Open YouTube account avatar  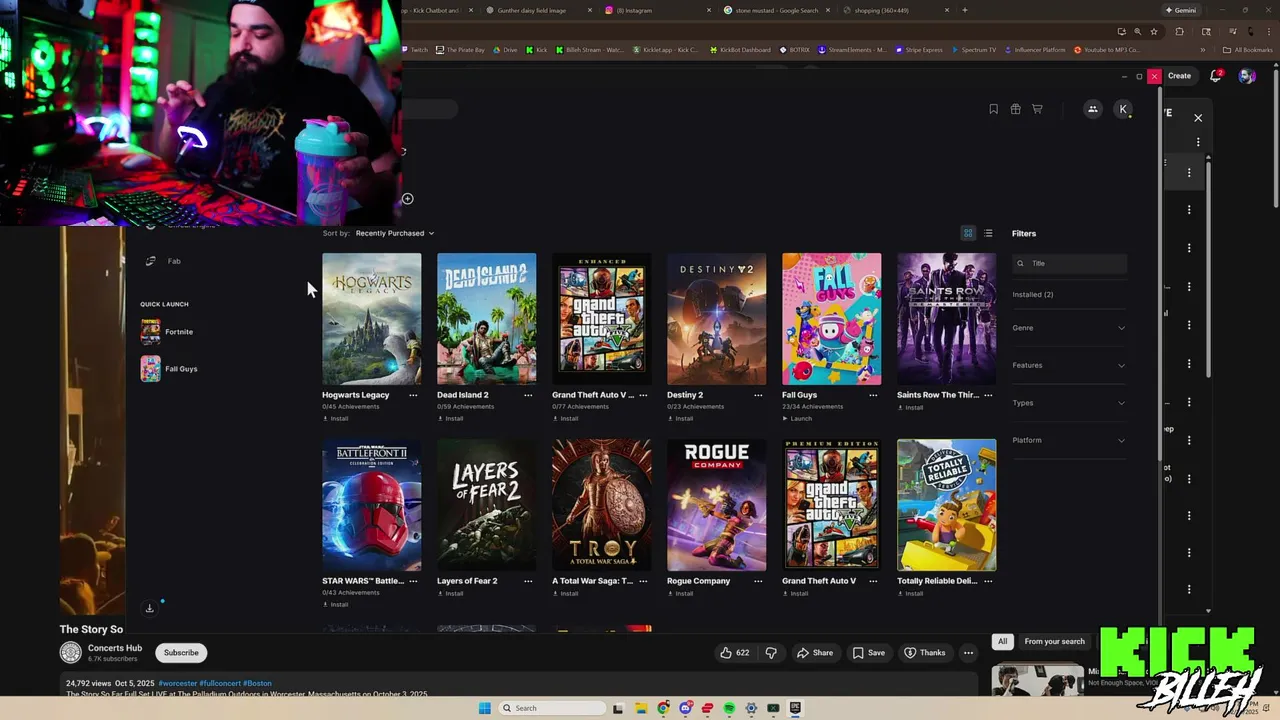coord(1246,76)
